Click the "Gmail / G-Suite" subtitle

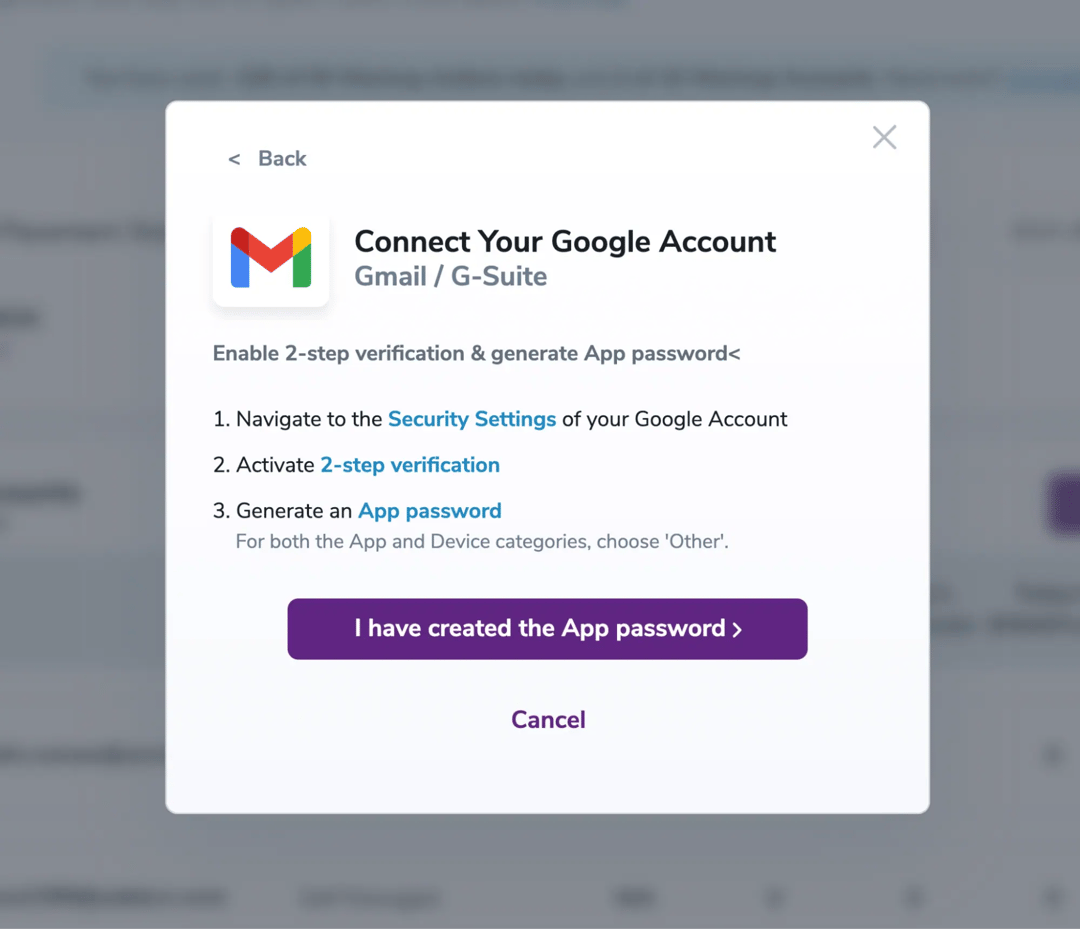[x=450, y=276]
